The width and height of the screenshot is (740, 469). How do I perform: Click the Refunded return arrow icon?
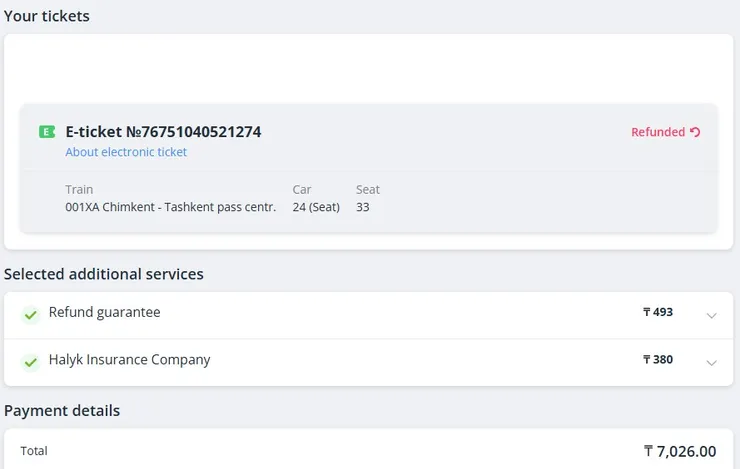pyautogui.click(x=695, y=132)
